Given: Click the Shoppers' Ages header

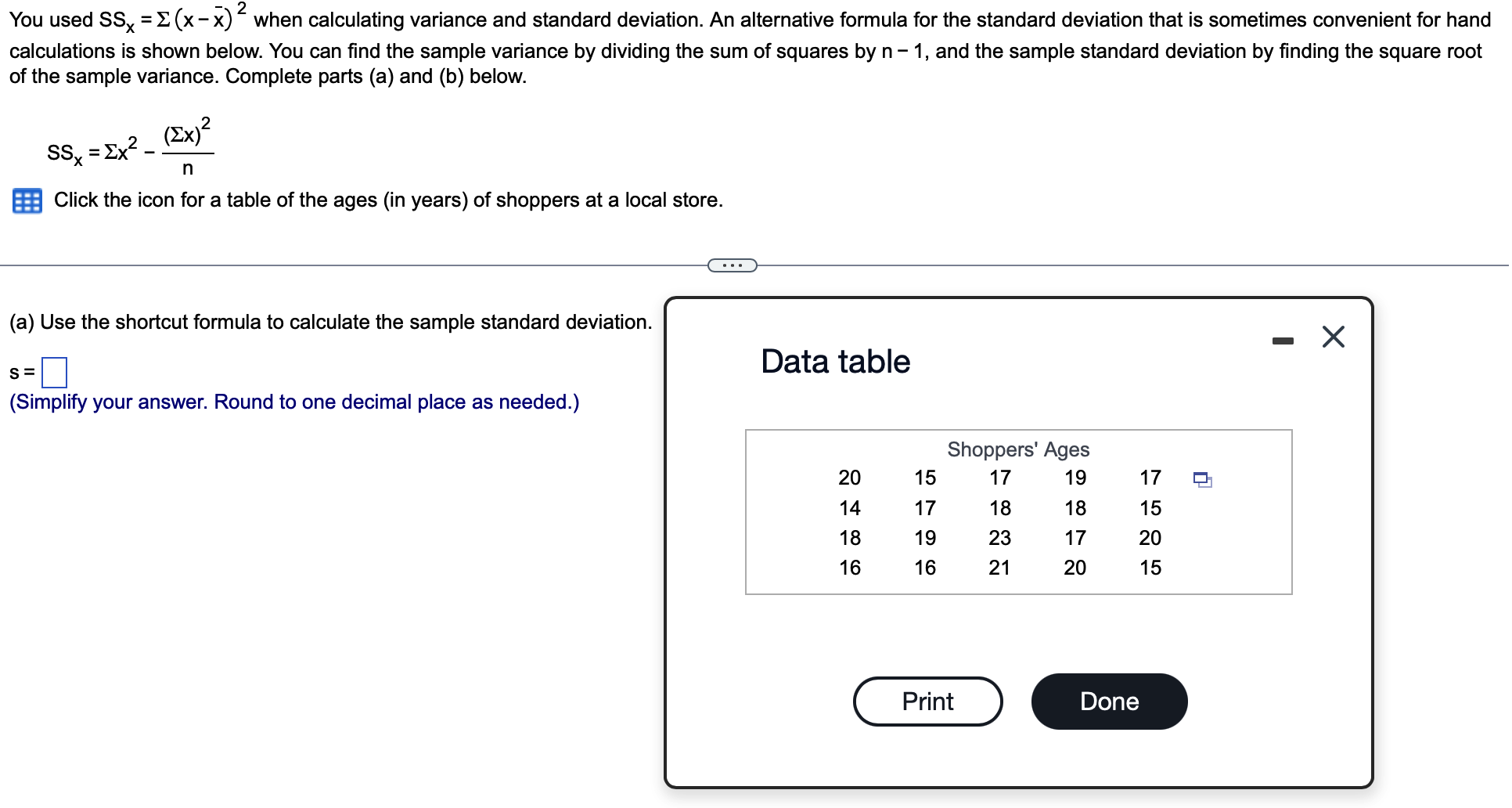Looking at the screenshot, I should tap(1017, 449).
